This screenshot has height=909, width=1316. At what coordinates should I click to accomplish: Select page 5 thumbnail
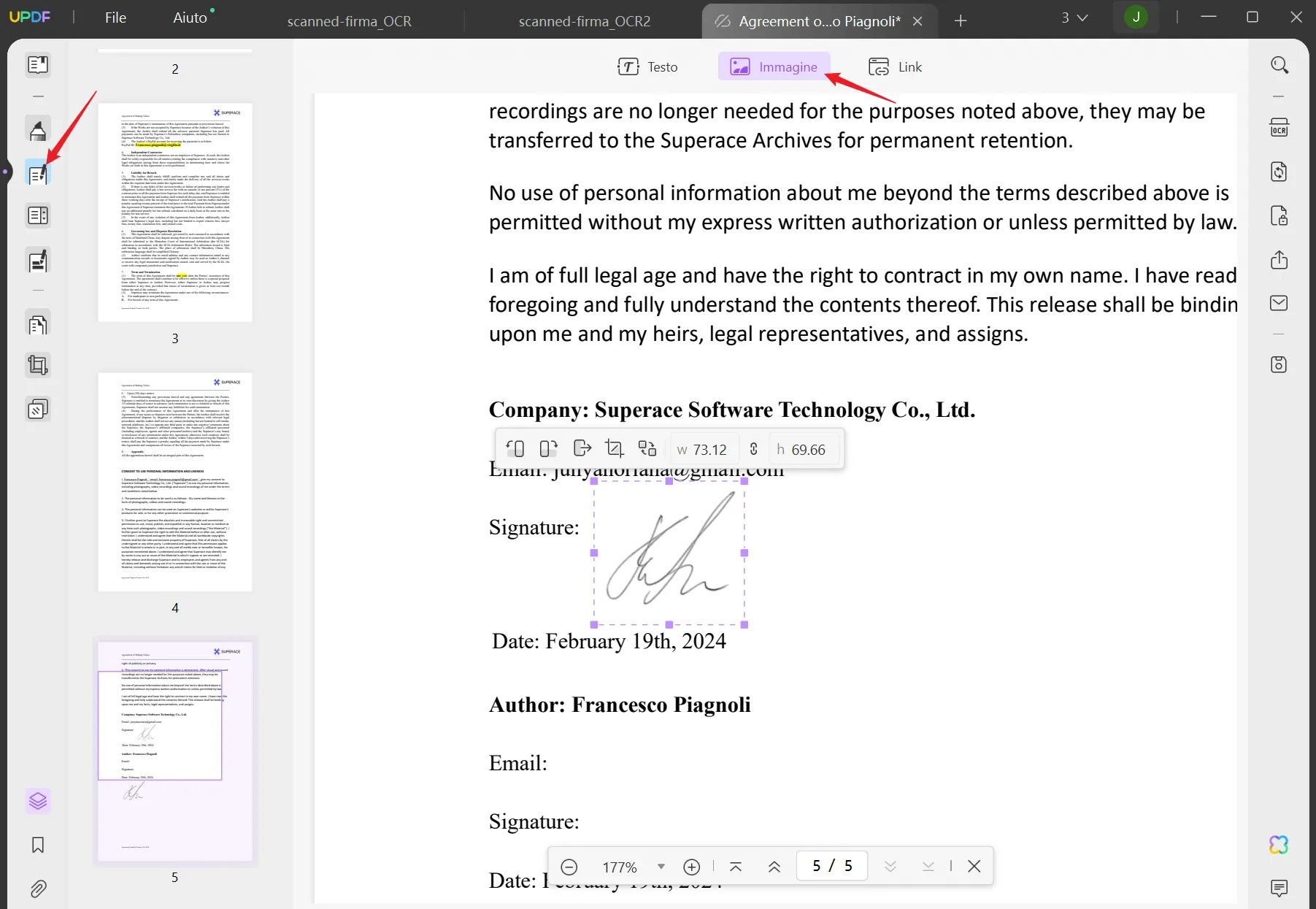pyautogui.click(x=175, y=751)
